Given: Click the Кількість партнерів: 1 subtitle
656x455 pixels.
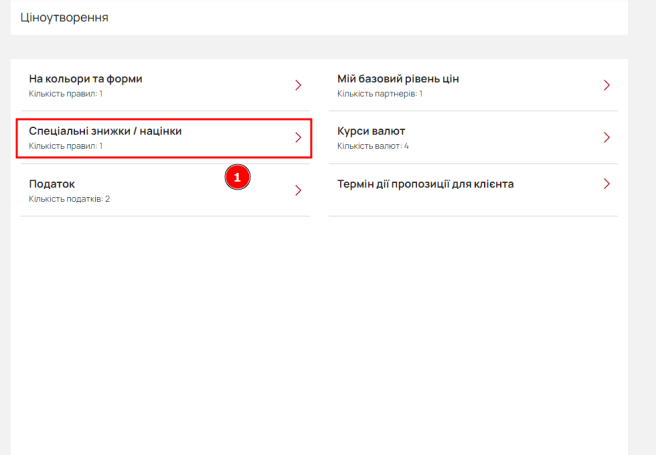Looking at the screenshot, I should click(380, 94).
